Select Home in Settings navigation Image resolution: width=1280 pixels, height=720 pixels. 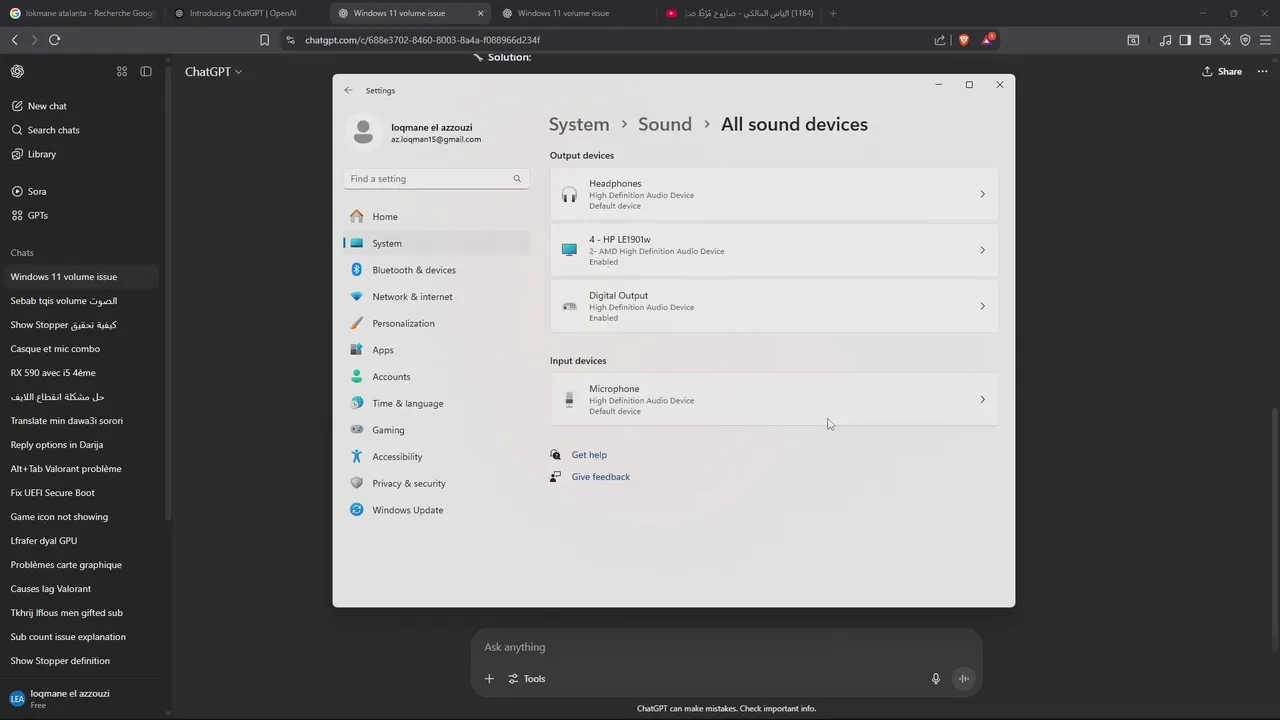(436, 217)
